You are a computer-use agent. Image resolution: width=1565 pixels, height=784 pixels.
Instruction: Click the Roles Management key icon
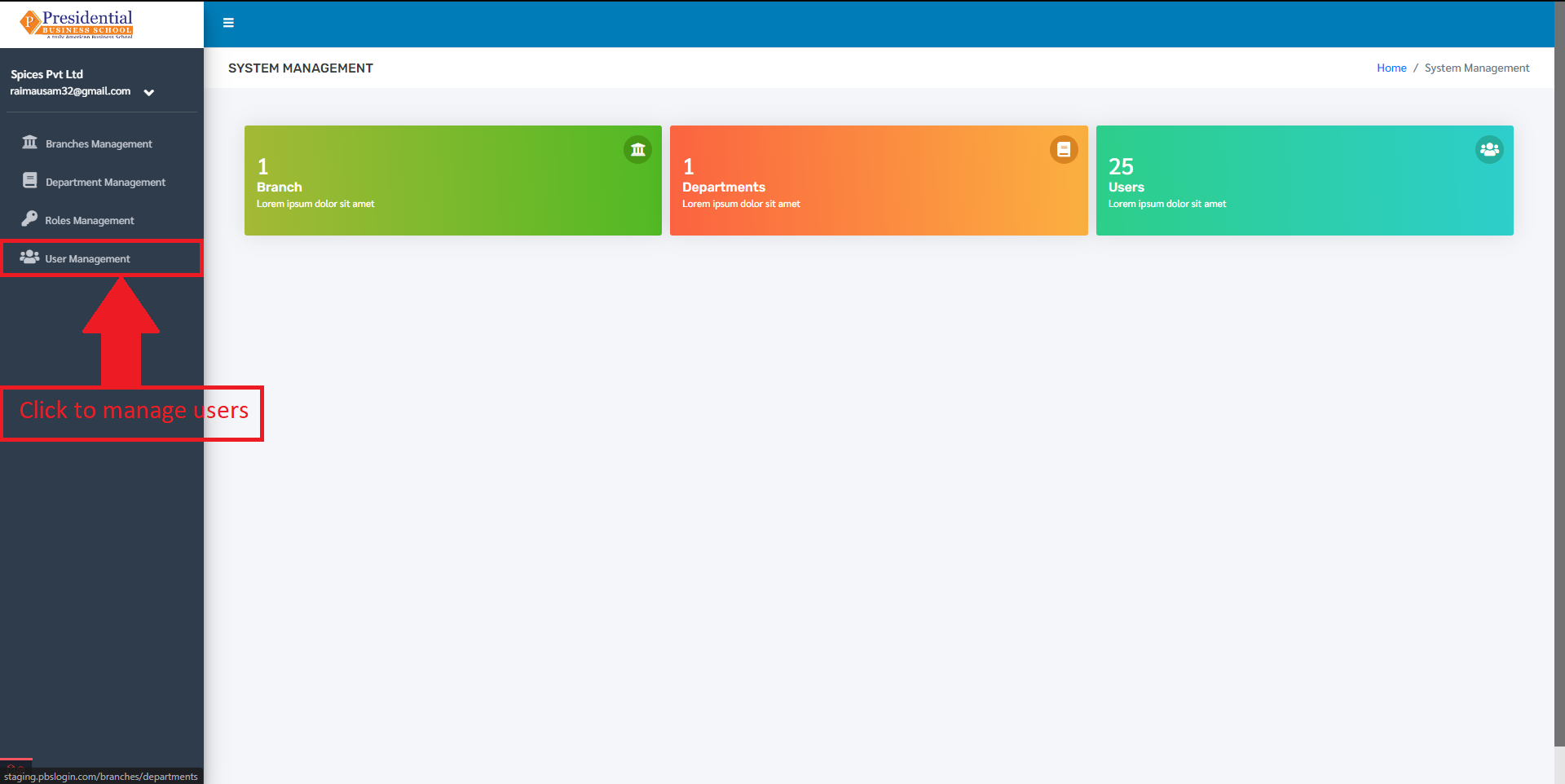point(29,218)
